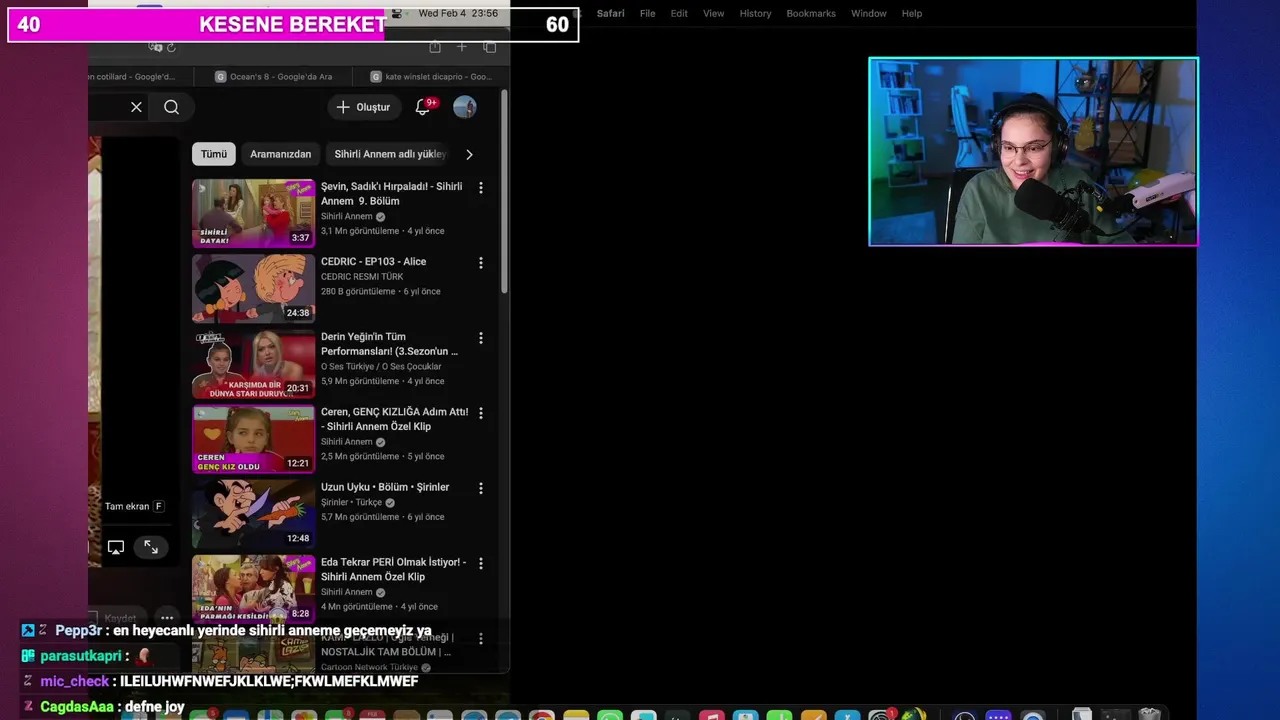Open options for 'Eda Tekrar PERİ Olmak İstiyor'

click(x=480, y=563)
